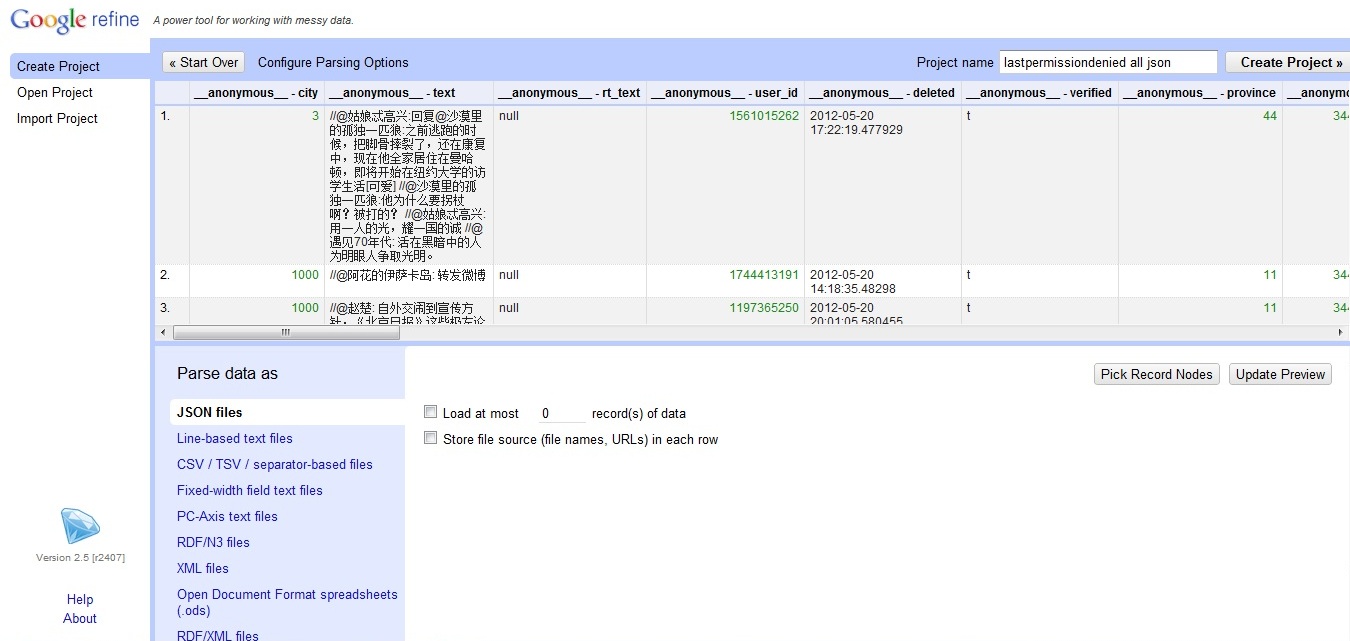This screenshot has width=1350, height=641.
Task: Click the Parse data as heading
Action: click(227, 373)
